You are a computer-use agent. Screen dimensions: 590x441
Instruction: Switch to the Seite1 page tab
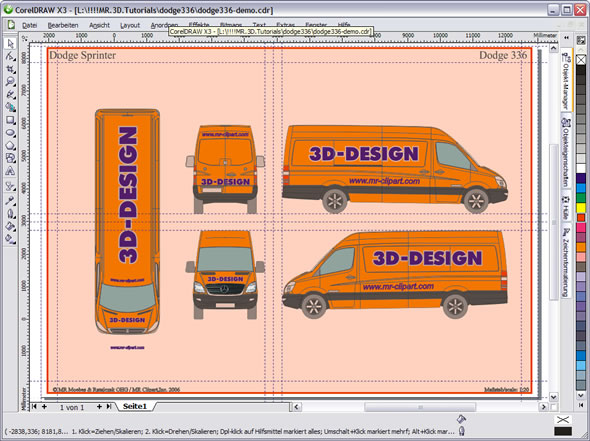(x=135, y=406)
